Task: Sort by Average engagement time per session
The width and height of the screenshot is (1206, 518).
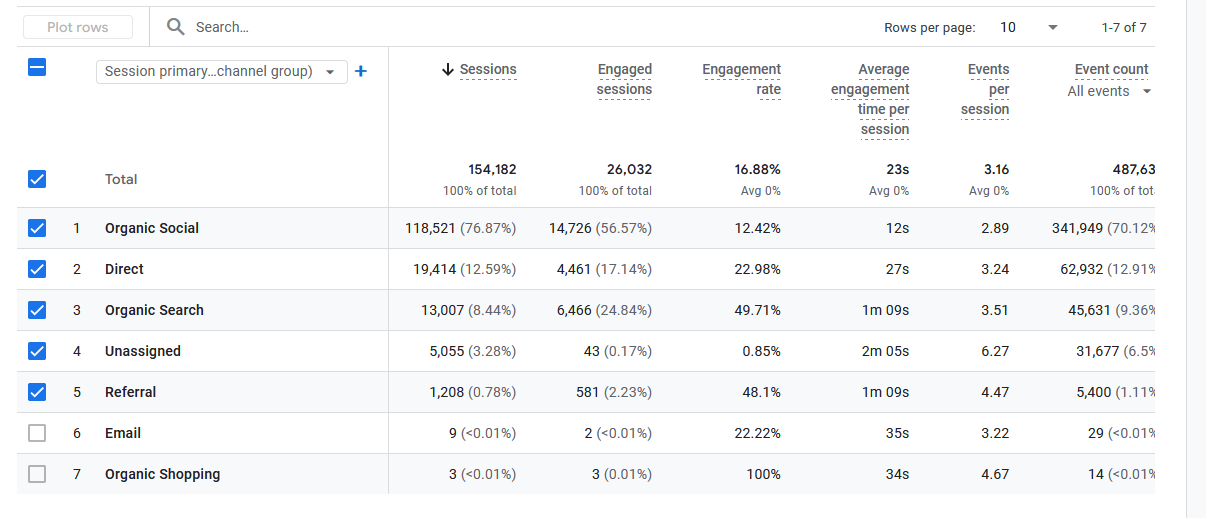Action: (869, 99)
